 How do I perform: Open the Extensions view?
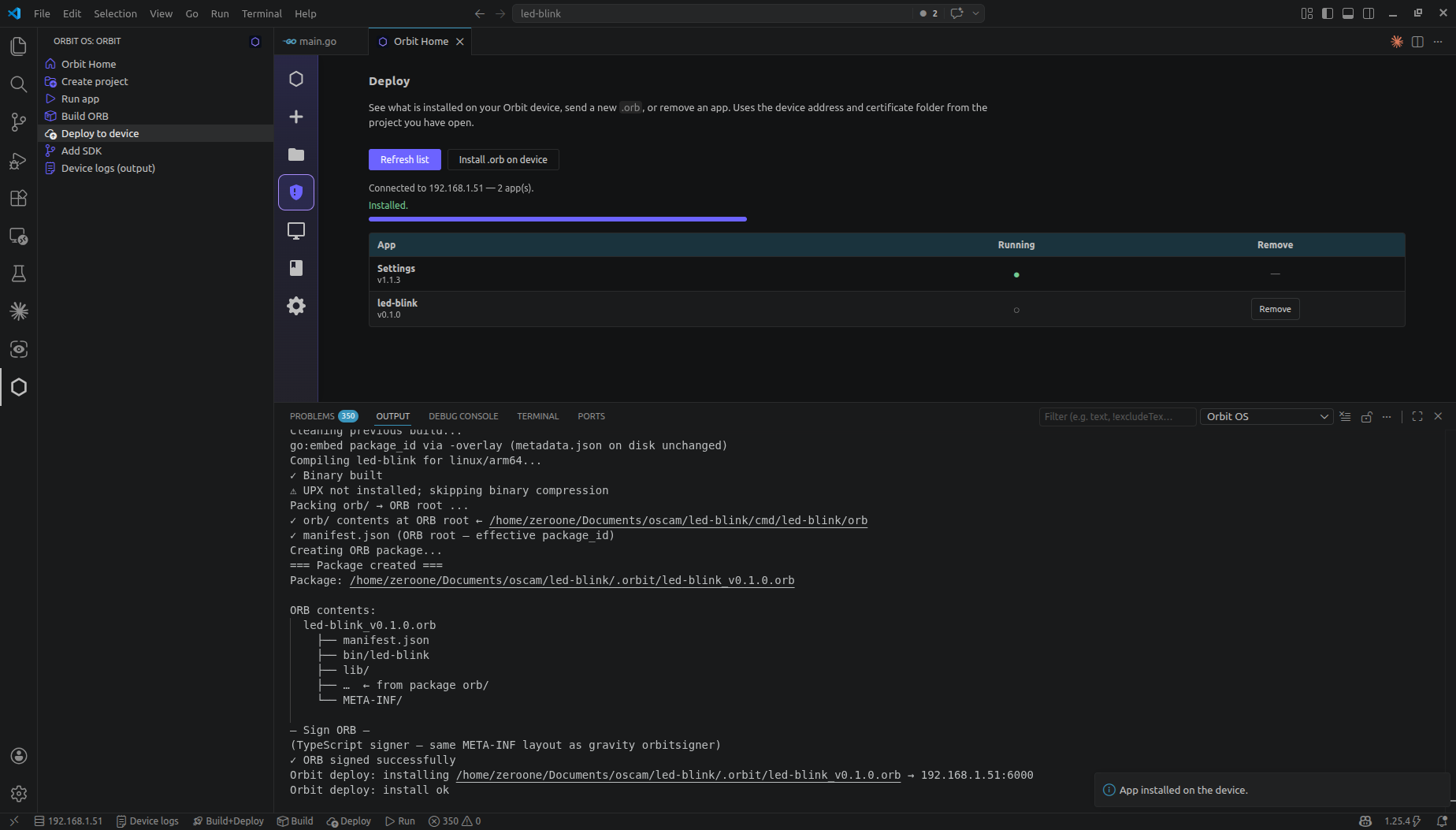point(19,198)
